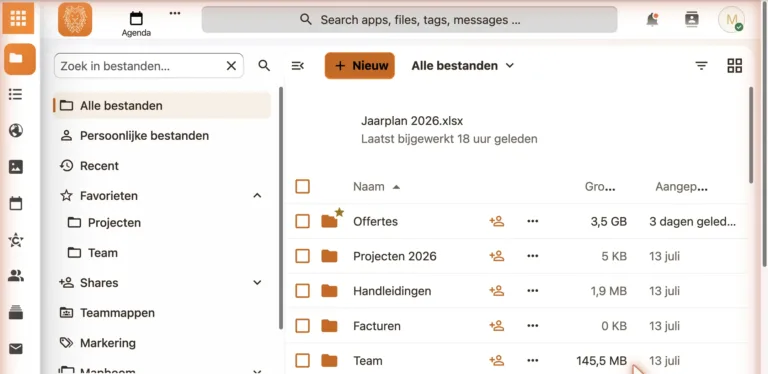Tick the Handleidingen checkbox

tap(302, 291)
